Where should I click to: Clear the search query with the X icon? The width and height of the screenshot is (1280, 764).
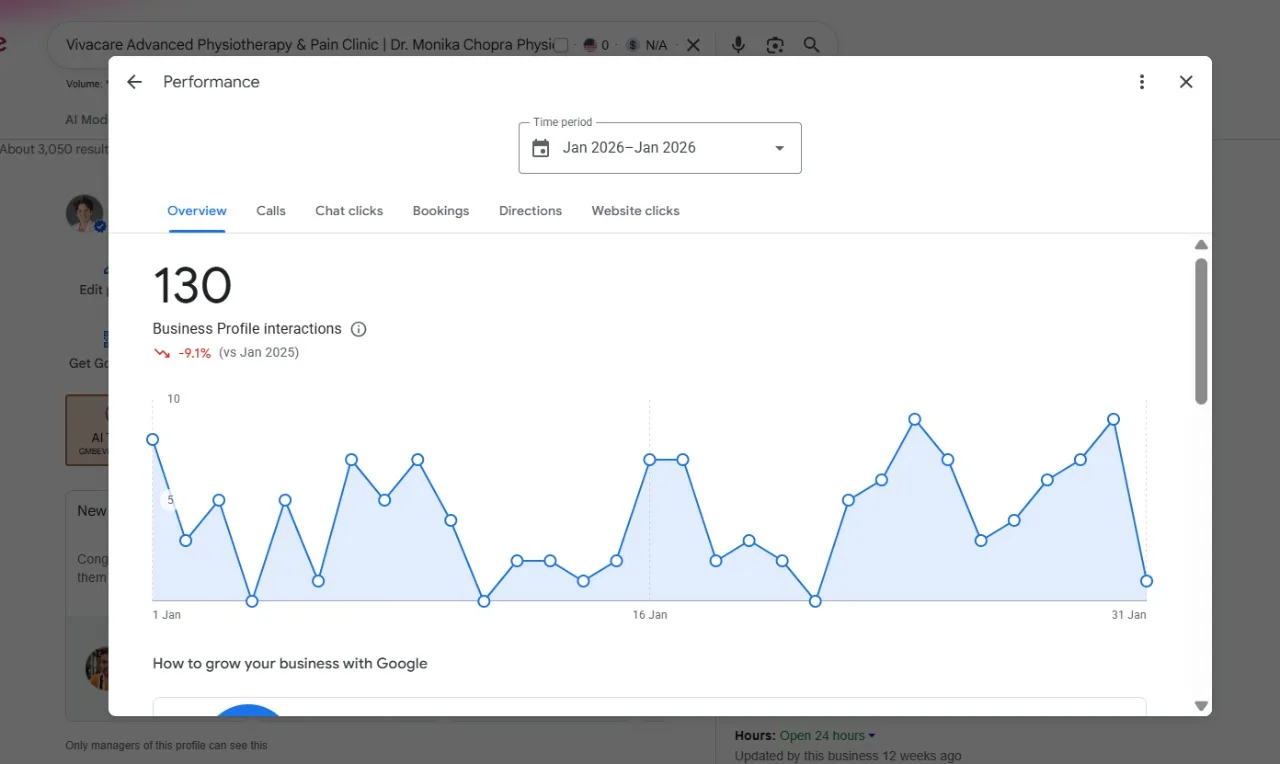pos(693,45)
